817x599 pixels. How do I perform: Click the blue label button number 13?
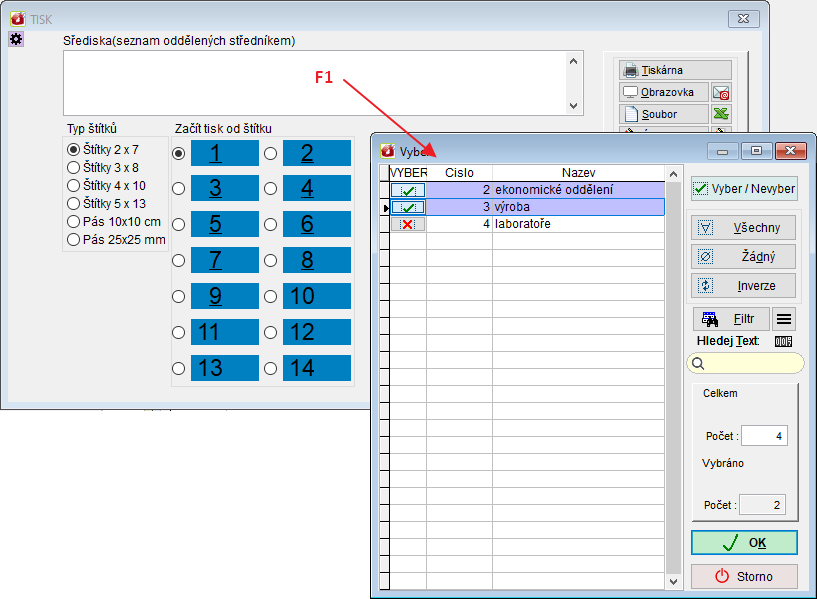pos(225,368)
